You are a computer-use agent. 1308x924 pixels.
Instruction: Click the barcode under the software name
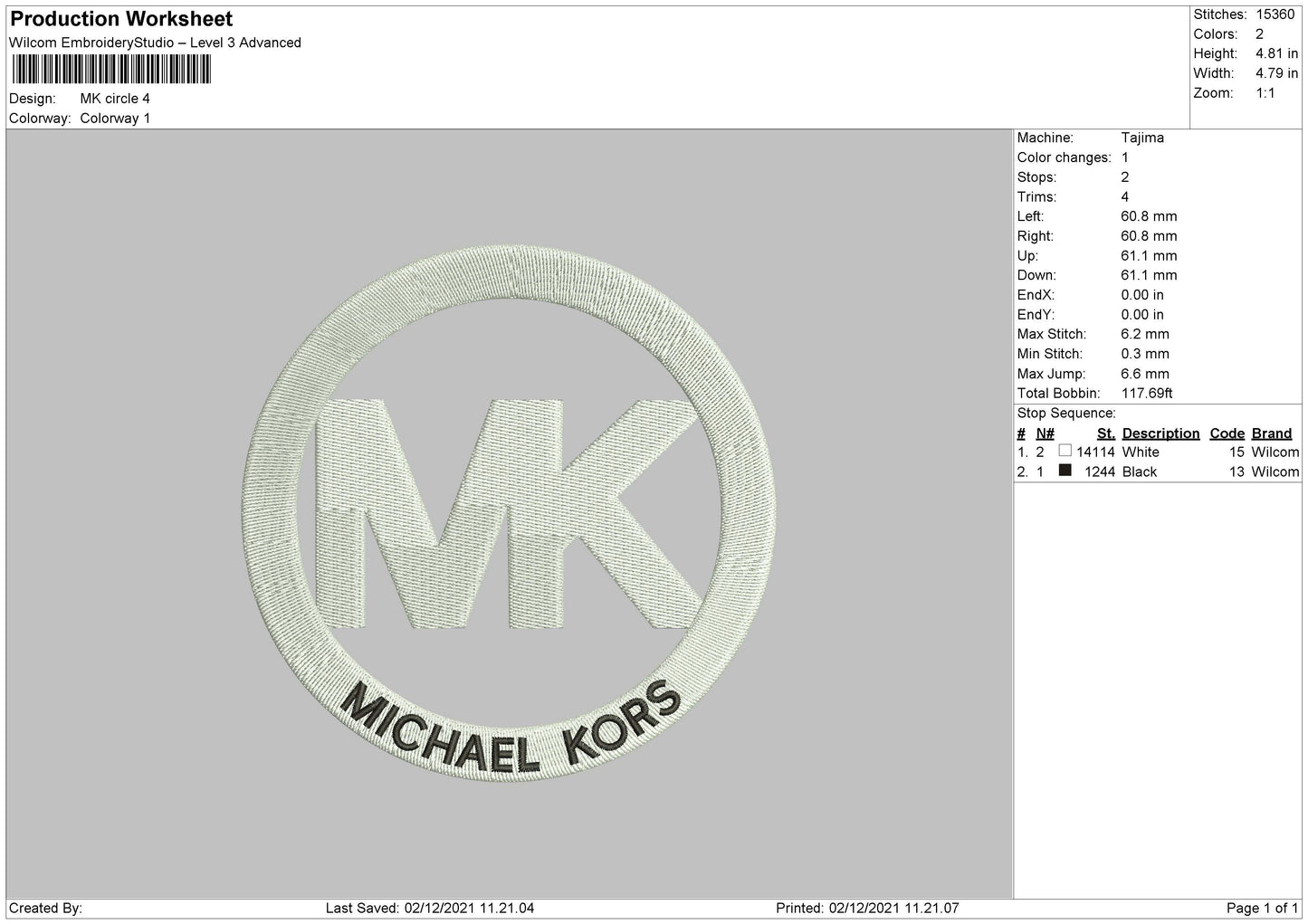[x=111, y=70]
